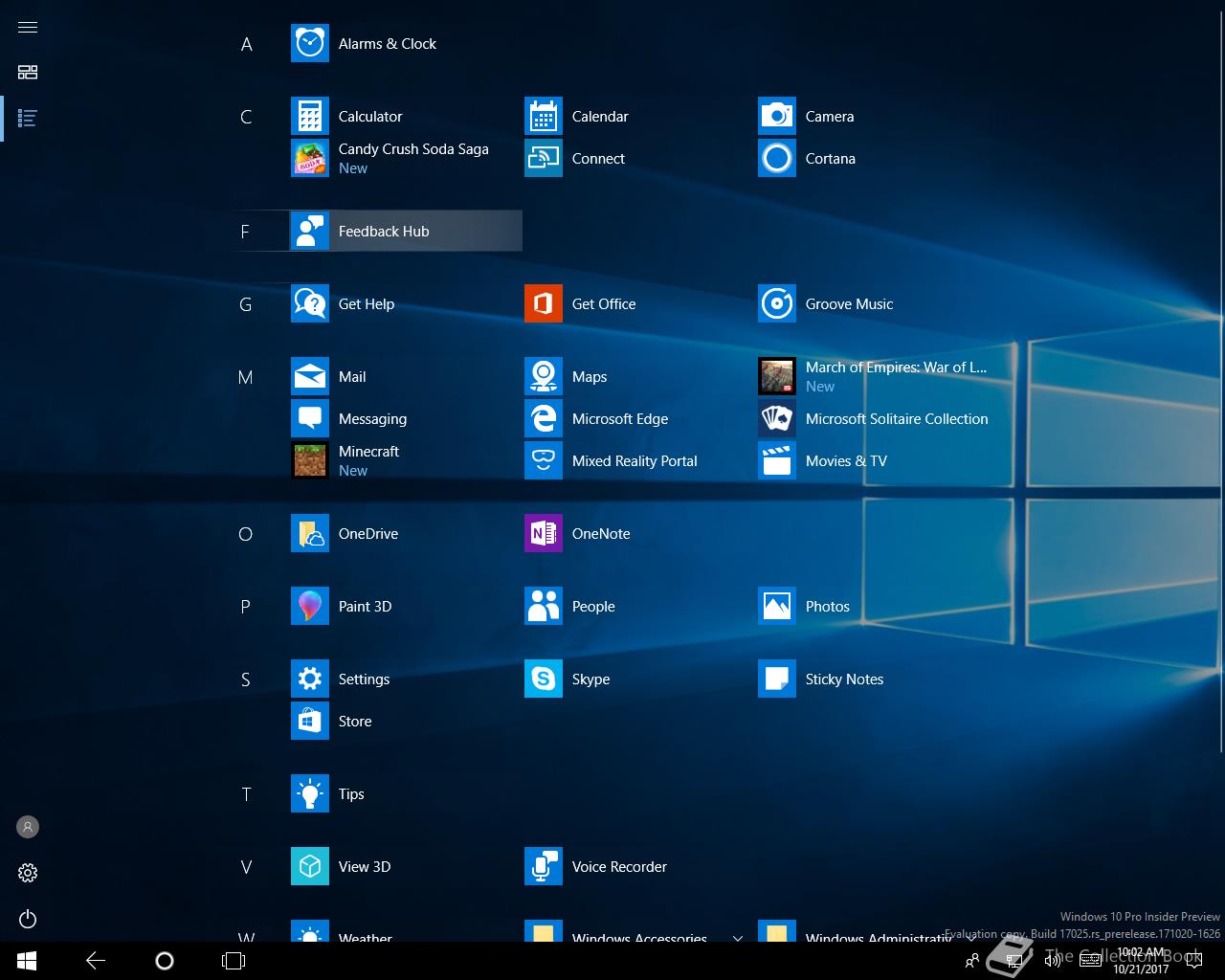Open the Get Help icon
This screenshot has height=980, width=1225.
click(310, 304)
